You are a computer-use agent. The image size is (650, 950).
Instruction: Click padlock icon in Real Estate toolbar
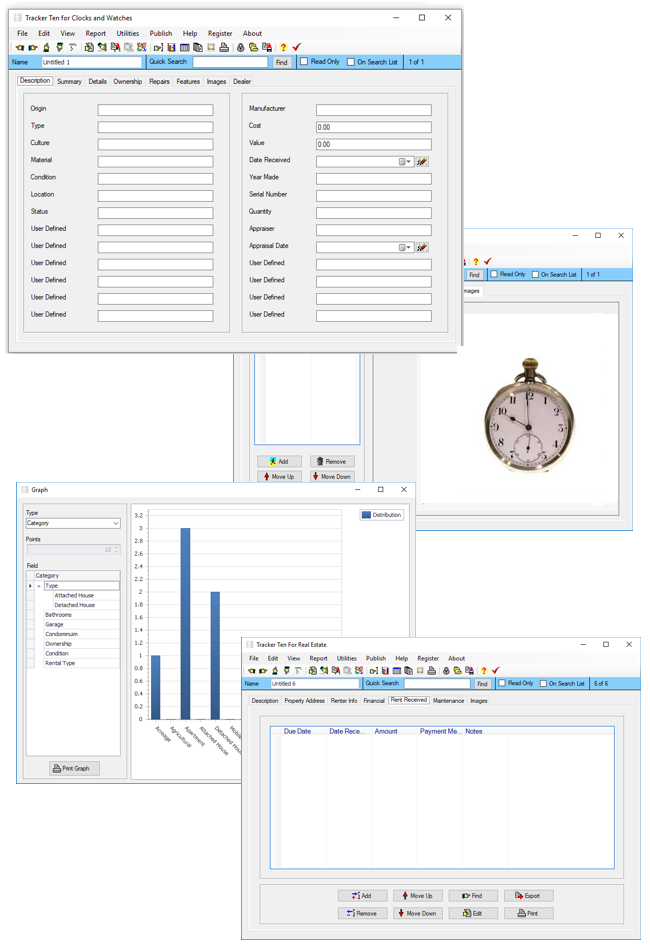(x=446, y=671)
